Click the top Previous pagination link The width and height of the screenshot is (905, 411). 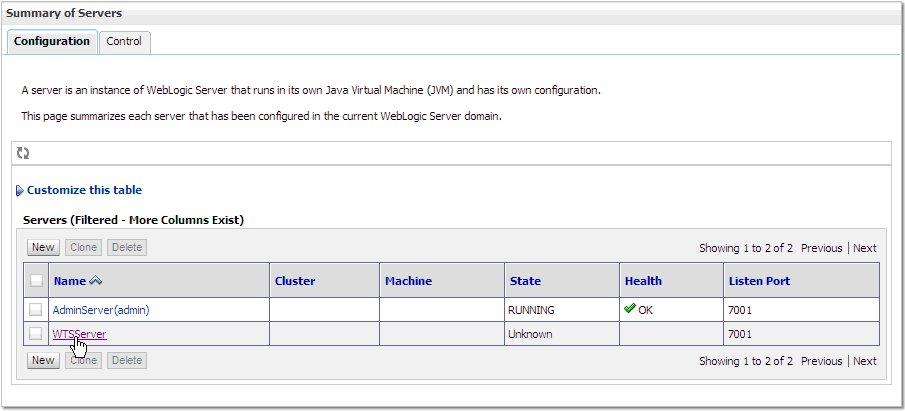coord(821,248)
